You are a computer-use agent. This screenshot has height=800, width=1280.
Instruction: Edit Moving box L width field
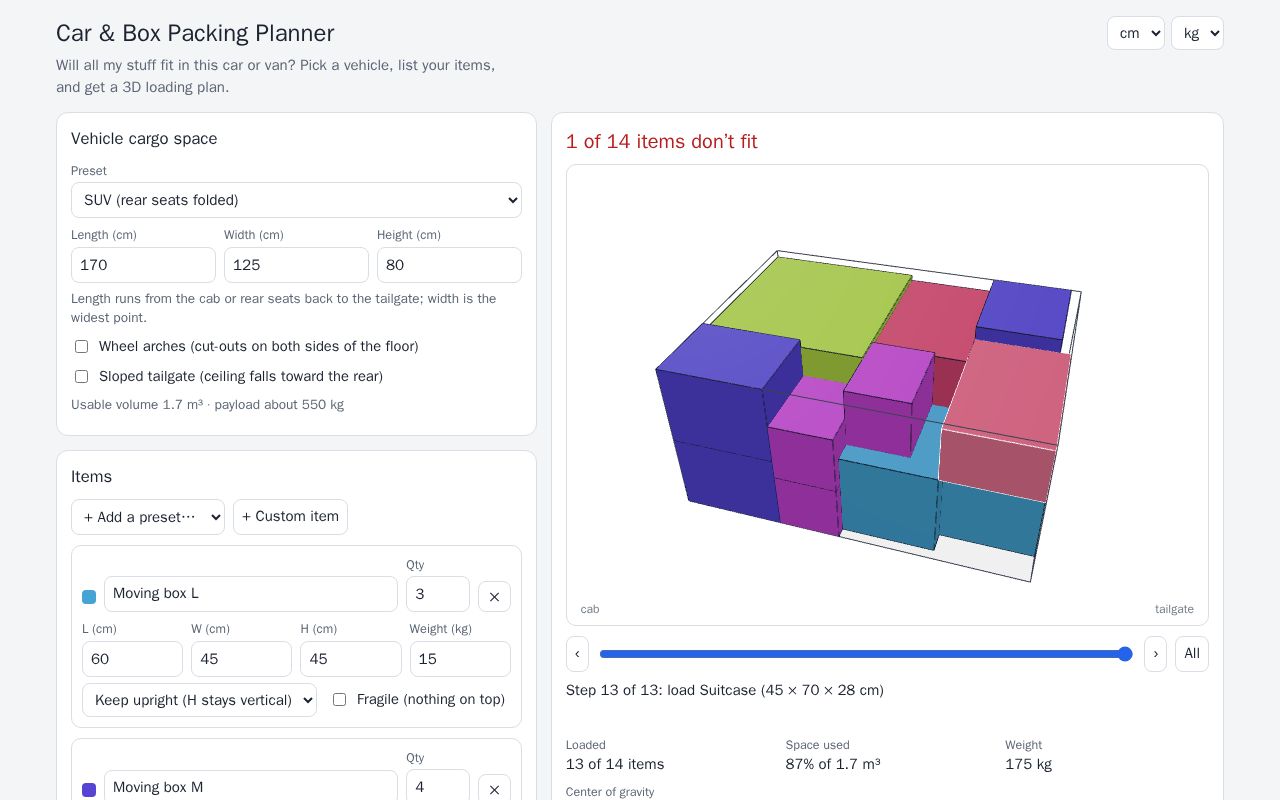241,659
